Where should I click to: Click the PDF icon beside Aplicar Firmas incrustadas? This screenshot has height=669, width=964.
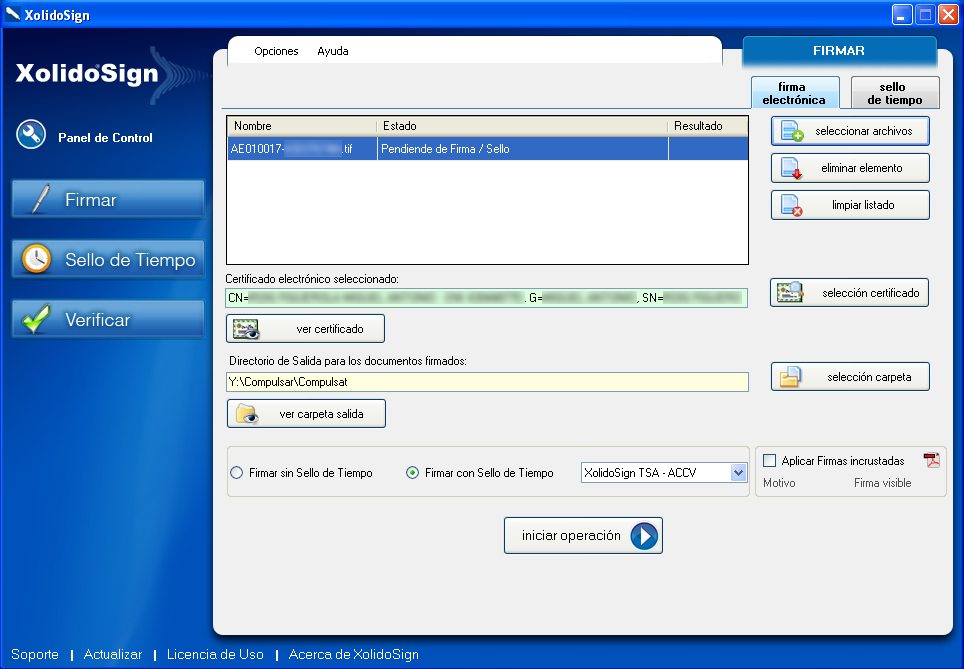pyautogui.click(x=931, y=460)
